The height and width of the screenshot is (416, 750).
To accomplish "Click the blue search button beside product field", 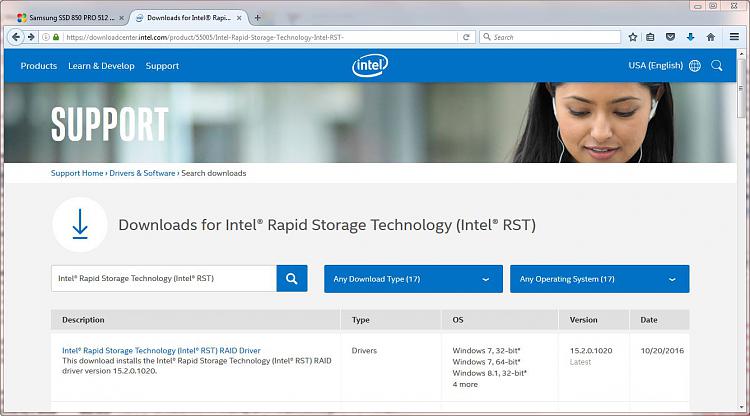I will point(292,278).
